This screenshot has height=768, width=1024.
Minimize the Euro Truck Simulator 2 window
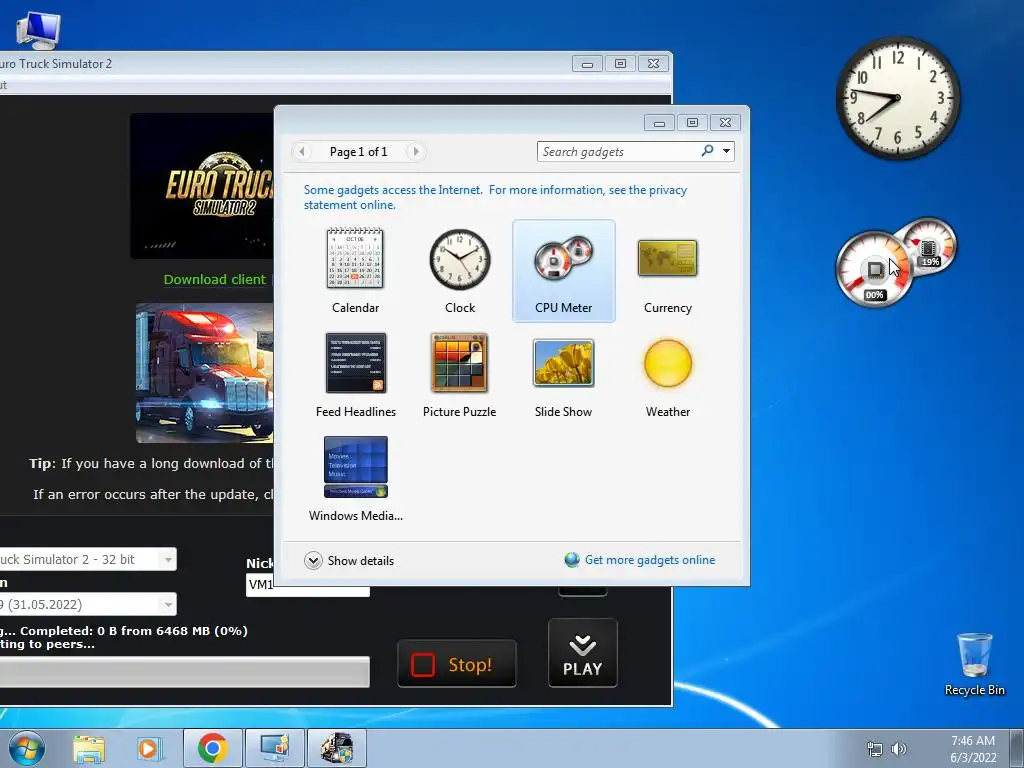tap(588, 63)
